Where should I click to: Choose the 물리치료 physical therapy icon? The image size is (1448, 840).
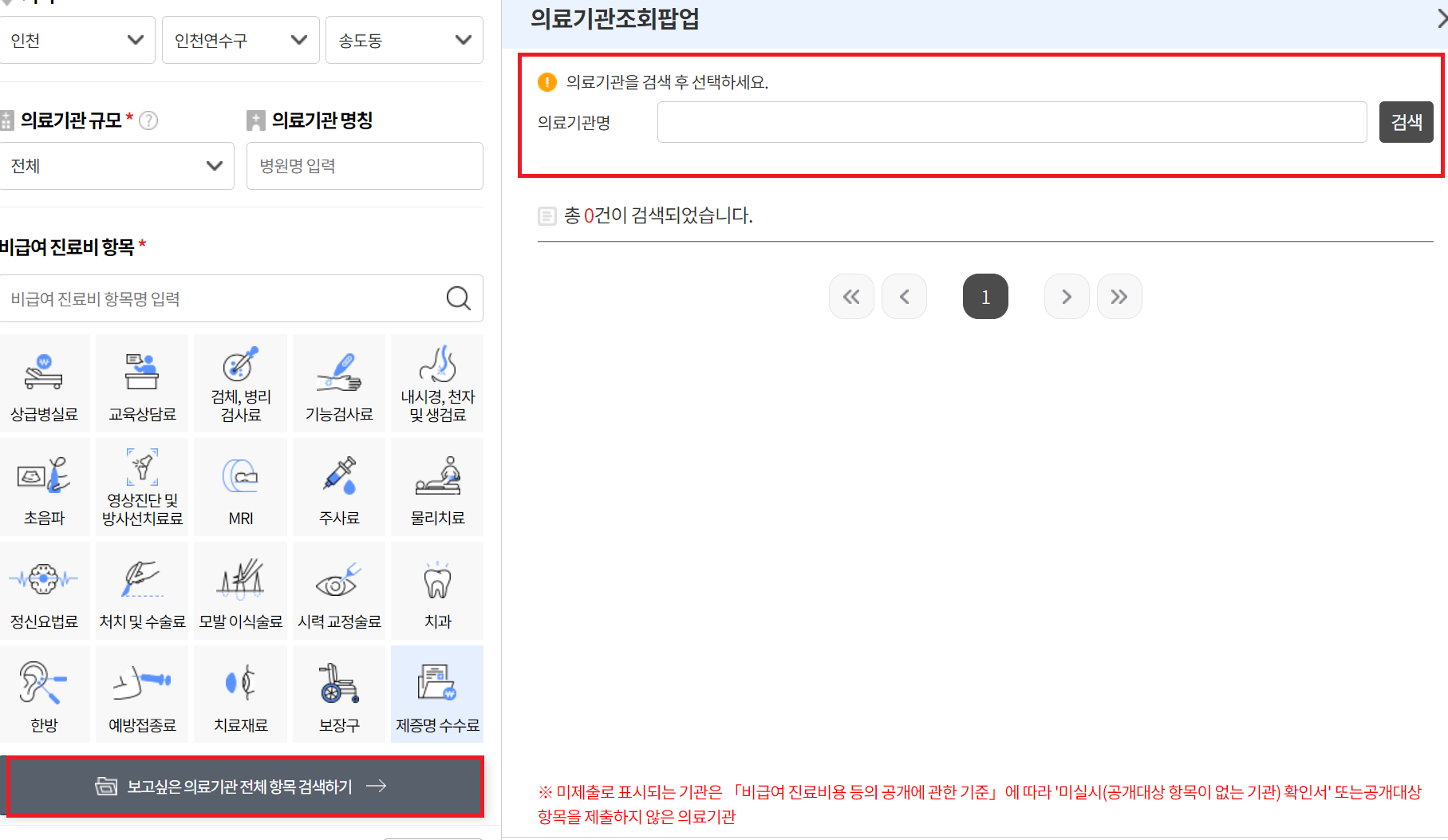[x=436, y=487]
